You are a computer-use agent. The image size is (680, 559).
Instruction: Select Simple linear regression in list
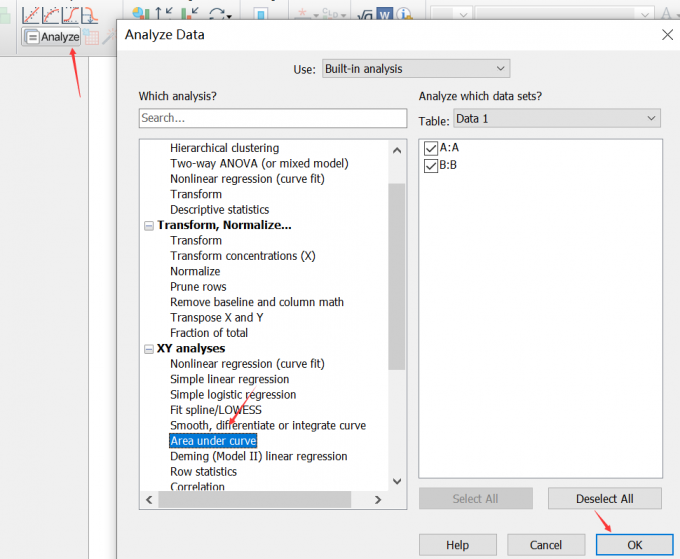[x=229, y=379]
